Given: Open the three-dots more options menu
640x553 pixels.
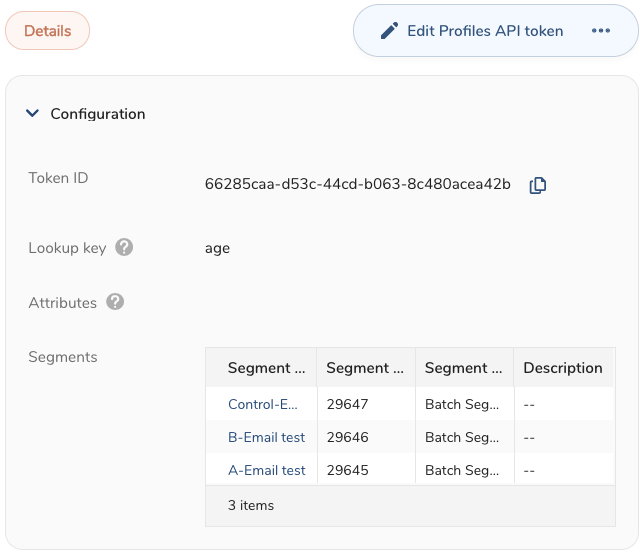Looking at the screenshot, I should click(x=600, y=31).
